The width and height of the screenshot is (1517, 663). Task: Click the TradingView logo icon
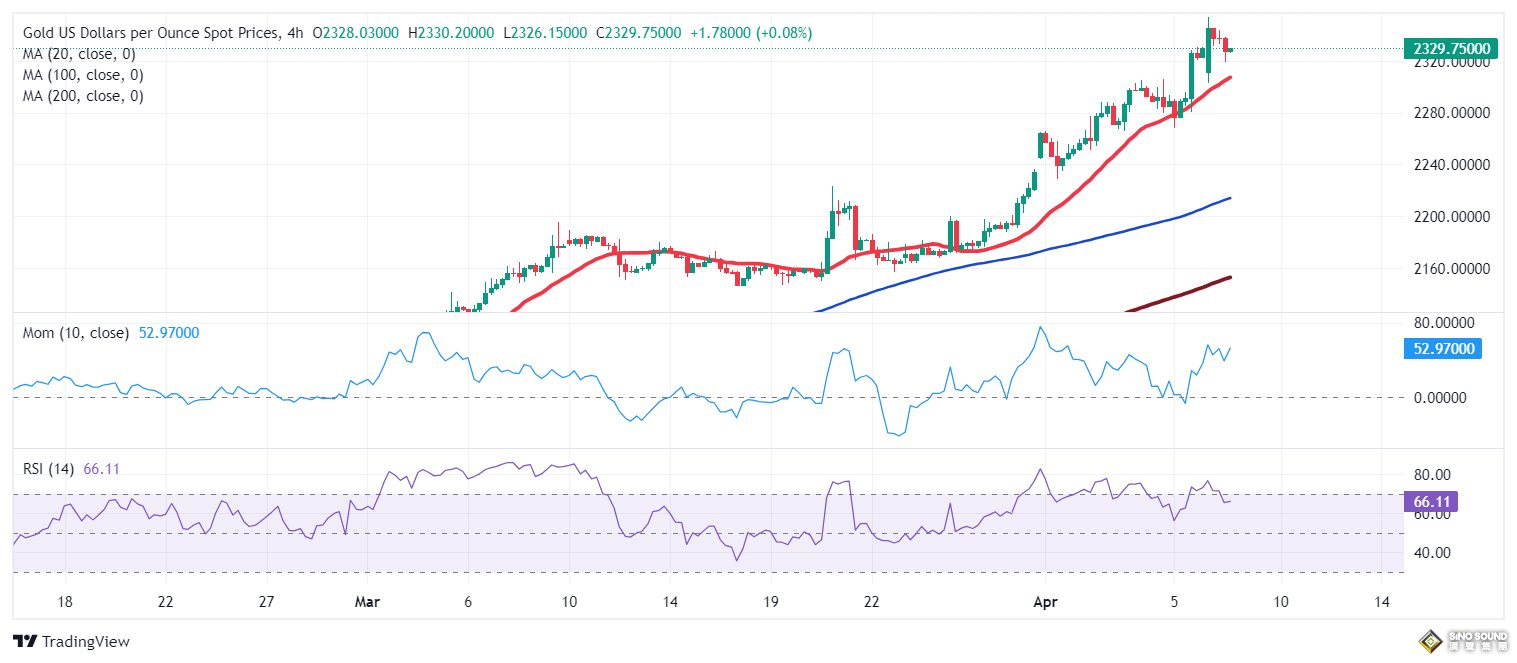pos(25,641)
